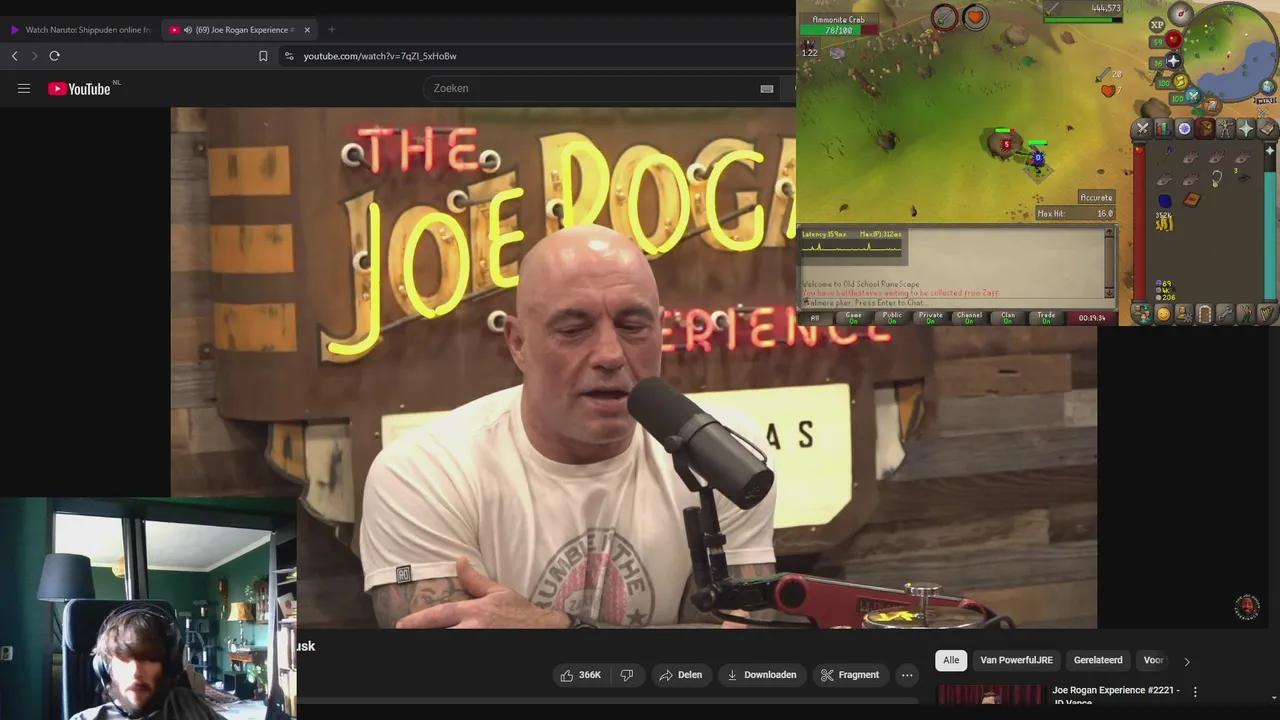Open the YouTube hamburger guide menu
Viewport: 1280px width, 720px height.
tap(24, 88)
